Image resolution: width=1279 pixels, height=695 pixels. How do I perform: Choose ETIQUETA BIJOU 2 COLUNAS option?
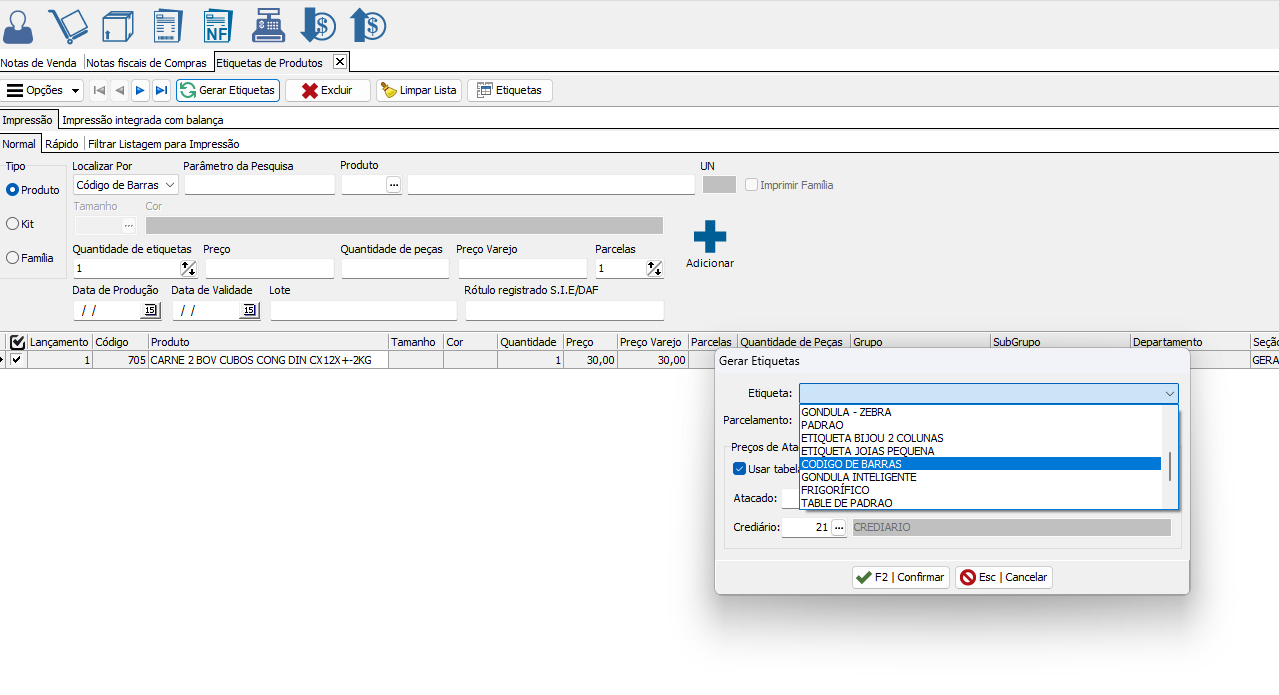click(x=980, y=438)
